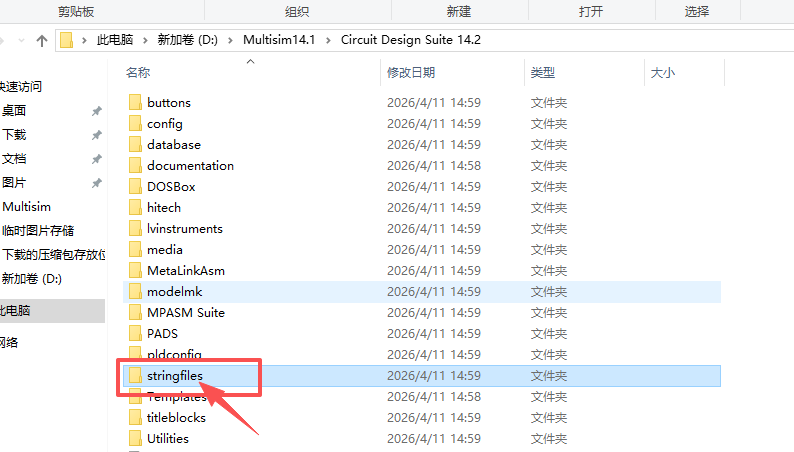Click the pin icon beside 下载
794x452 pixels.
97,135
